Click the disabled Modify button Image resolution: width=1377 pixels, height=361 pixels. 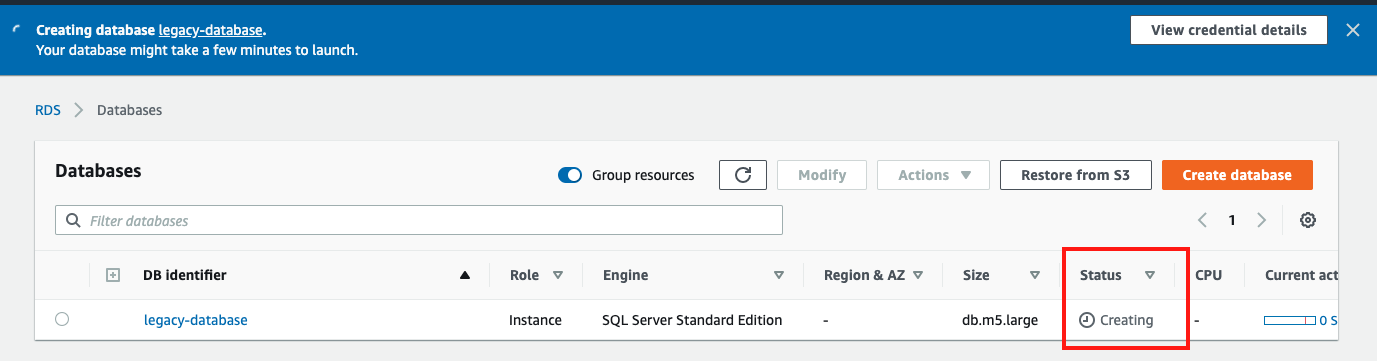point(822,175)
